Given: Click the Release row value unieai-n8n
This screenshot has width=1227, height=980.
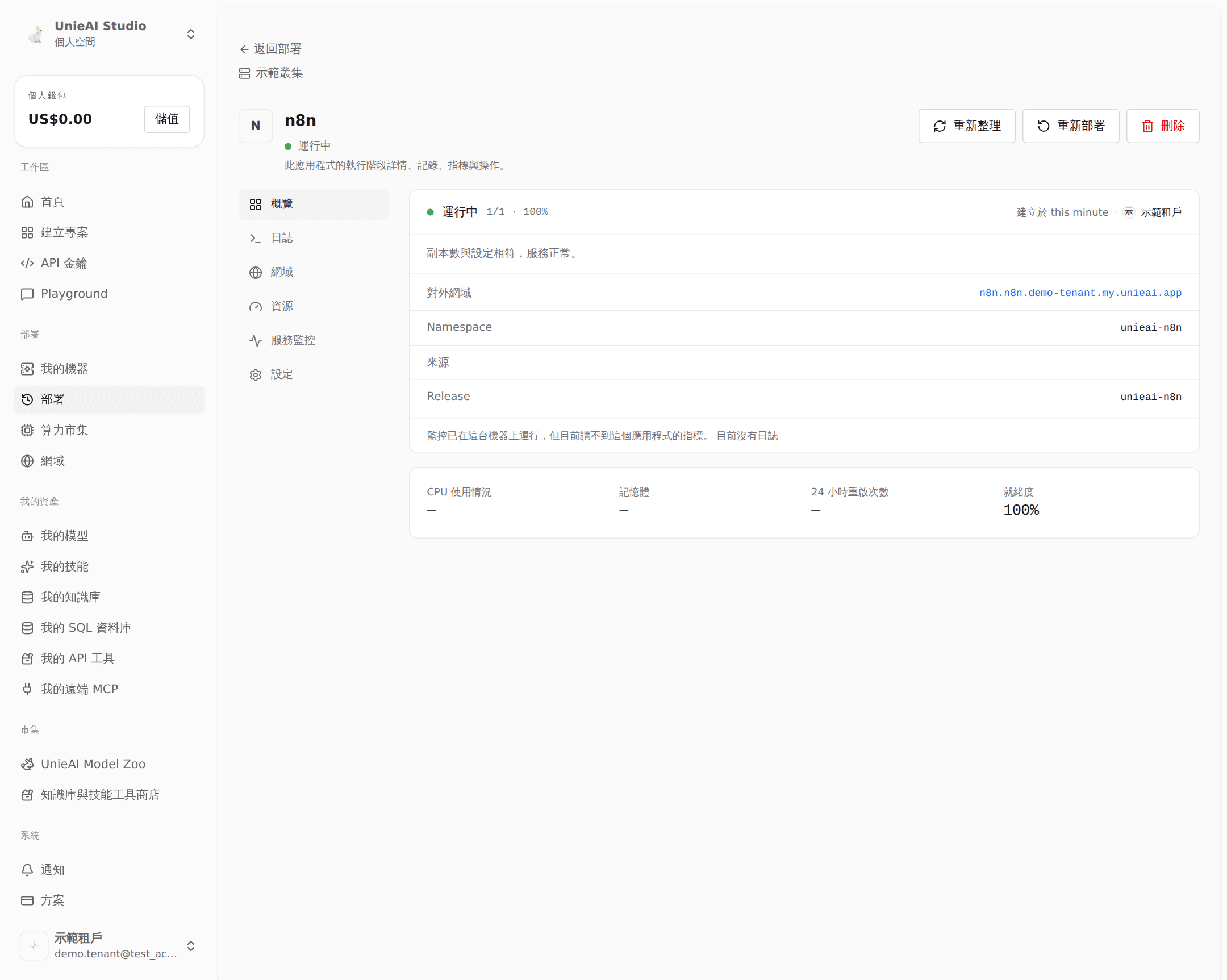Looking at the screenshot, I should pyautogui.click(x=1150, y=397).
